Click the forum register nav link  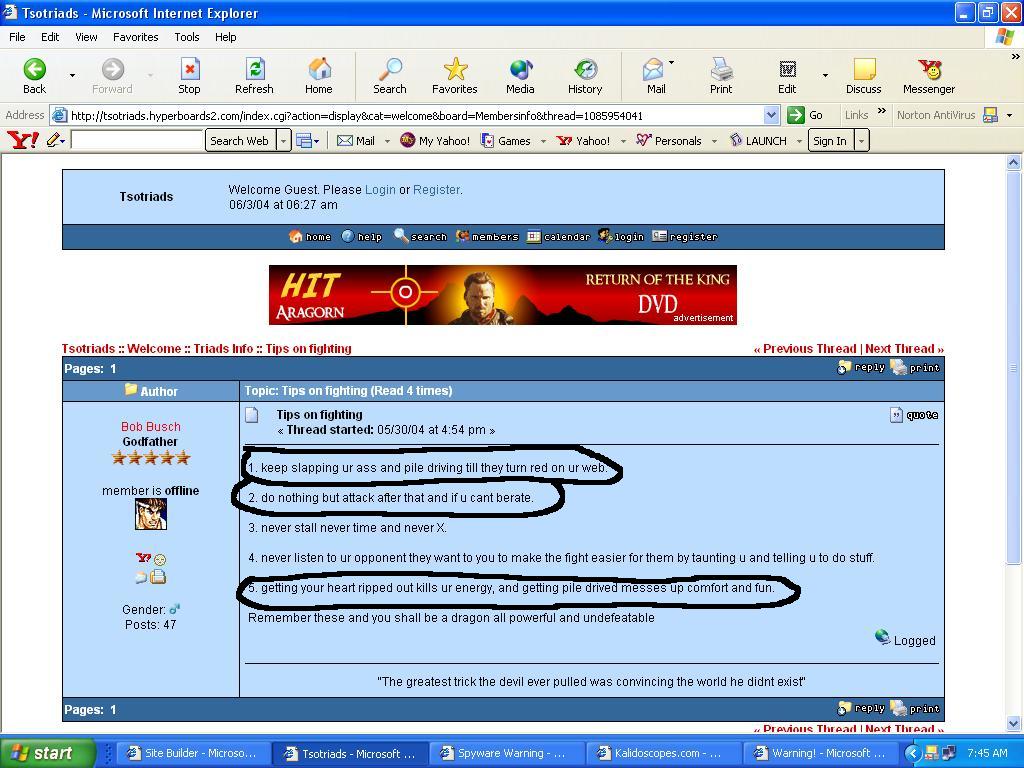tap(684, 236)
